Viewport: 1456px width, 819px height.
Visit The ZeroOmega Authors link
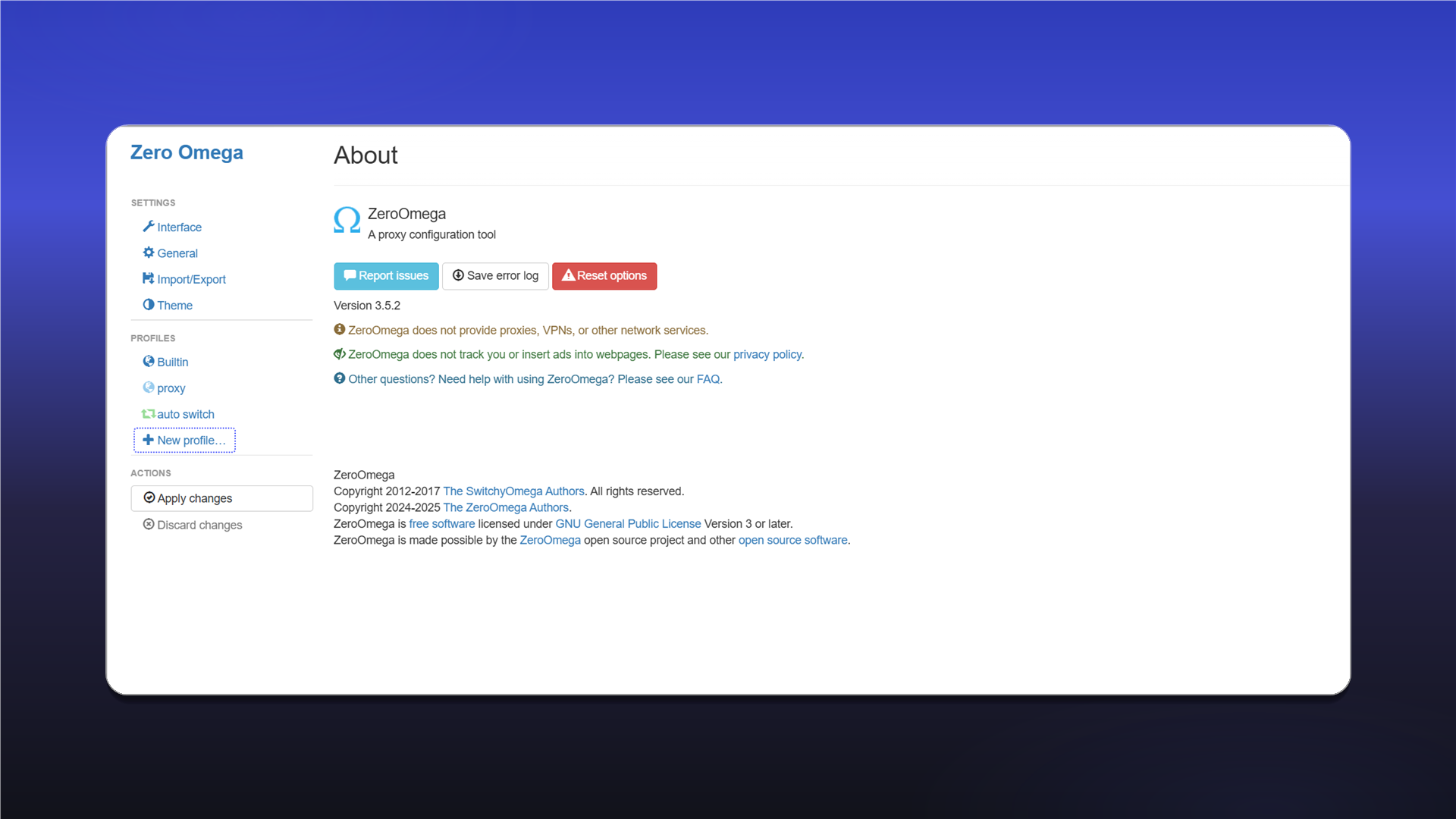pos(506,508)
